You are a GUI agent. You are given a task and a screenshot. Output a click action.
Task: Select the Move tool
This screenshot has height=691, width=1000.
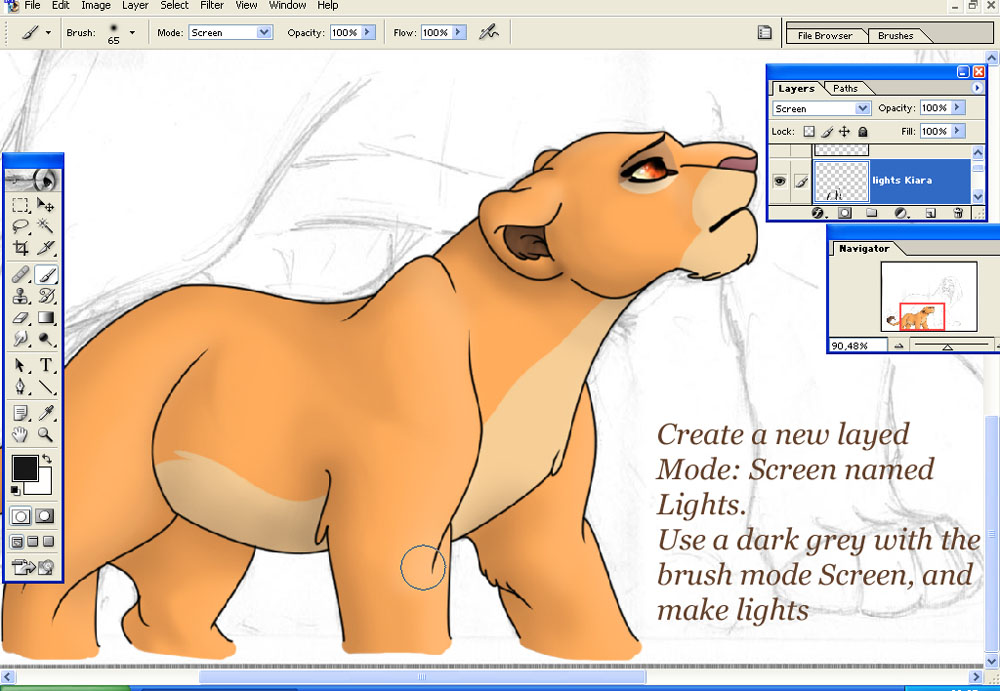(x=45, y=205)
